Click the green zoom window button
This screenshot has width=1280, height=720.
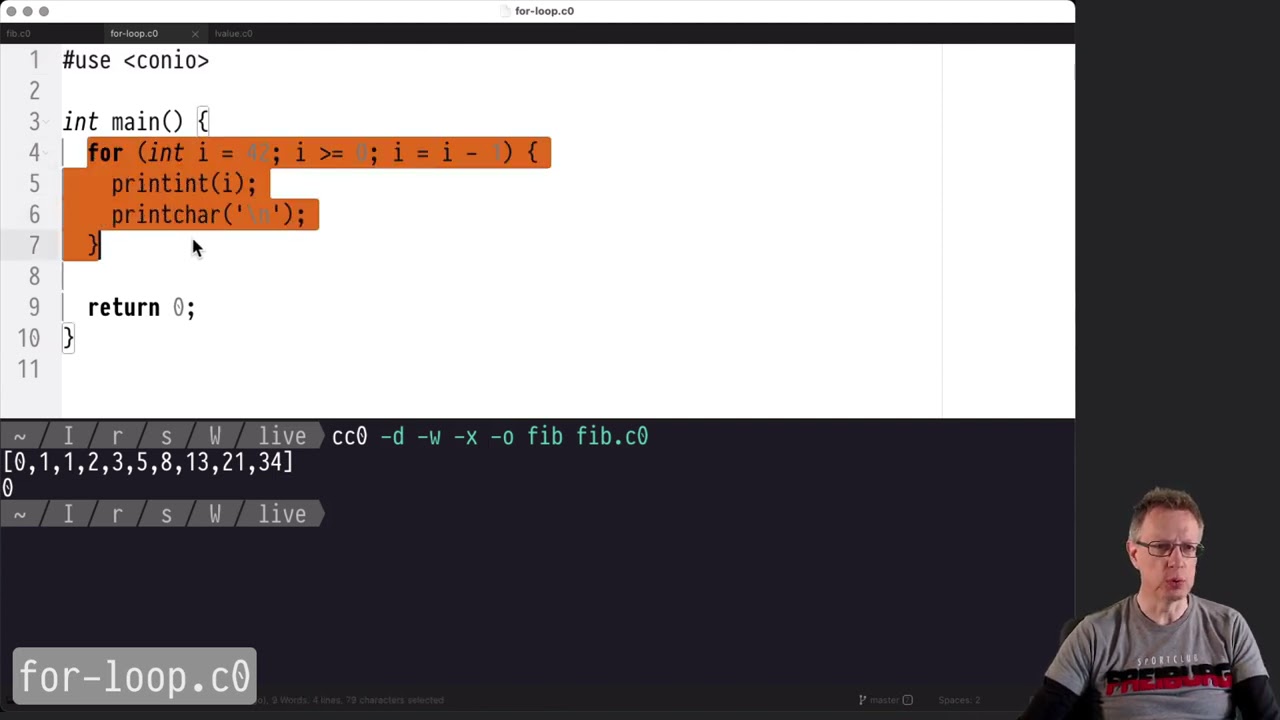click(44, 11)
